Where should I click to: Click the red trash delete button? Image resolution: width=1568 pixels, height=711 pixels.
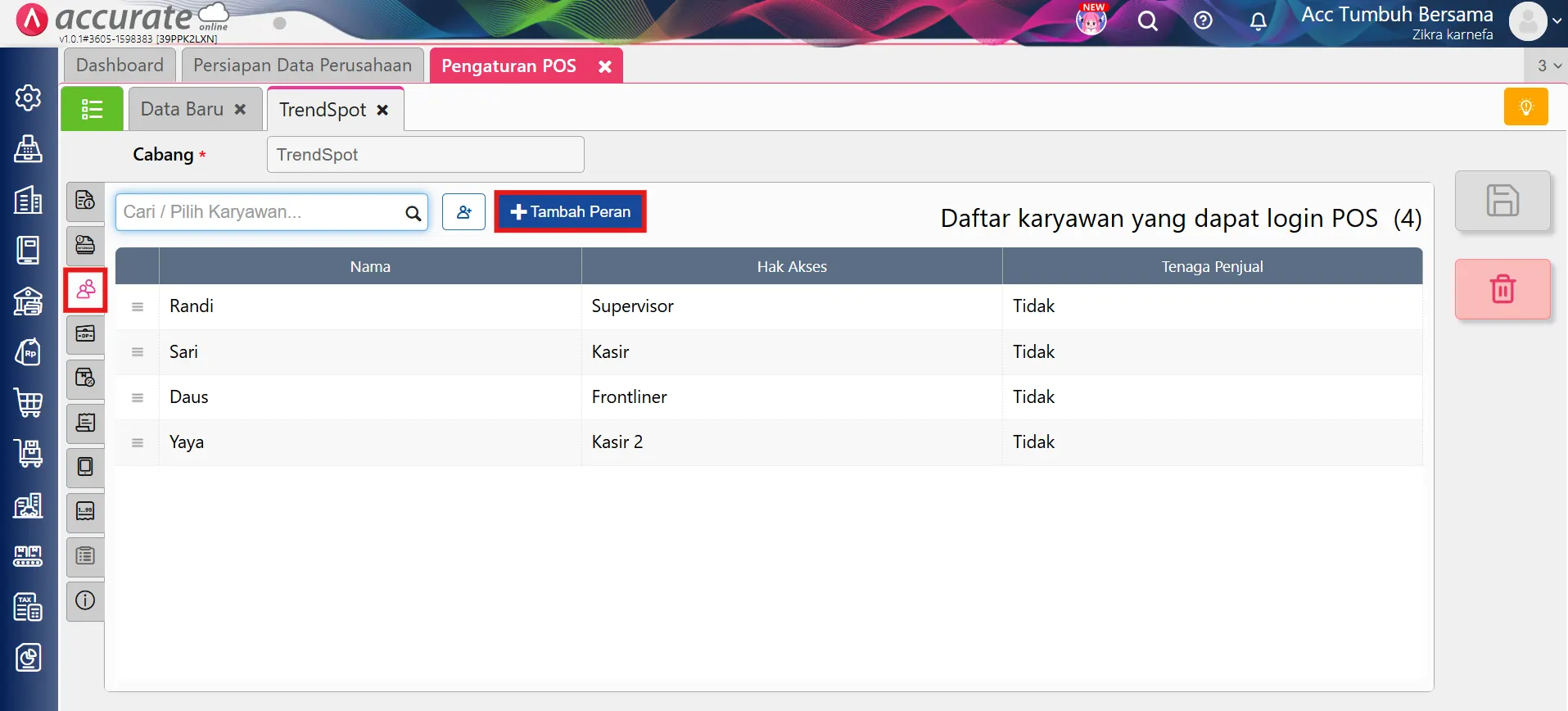1502,289
